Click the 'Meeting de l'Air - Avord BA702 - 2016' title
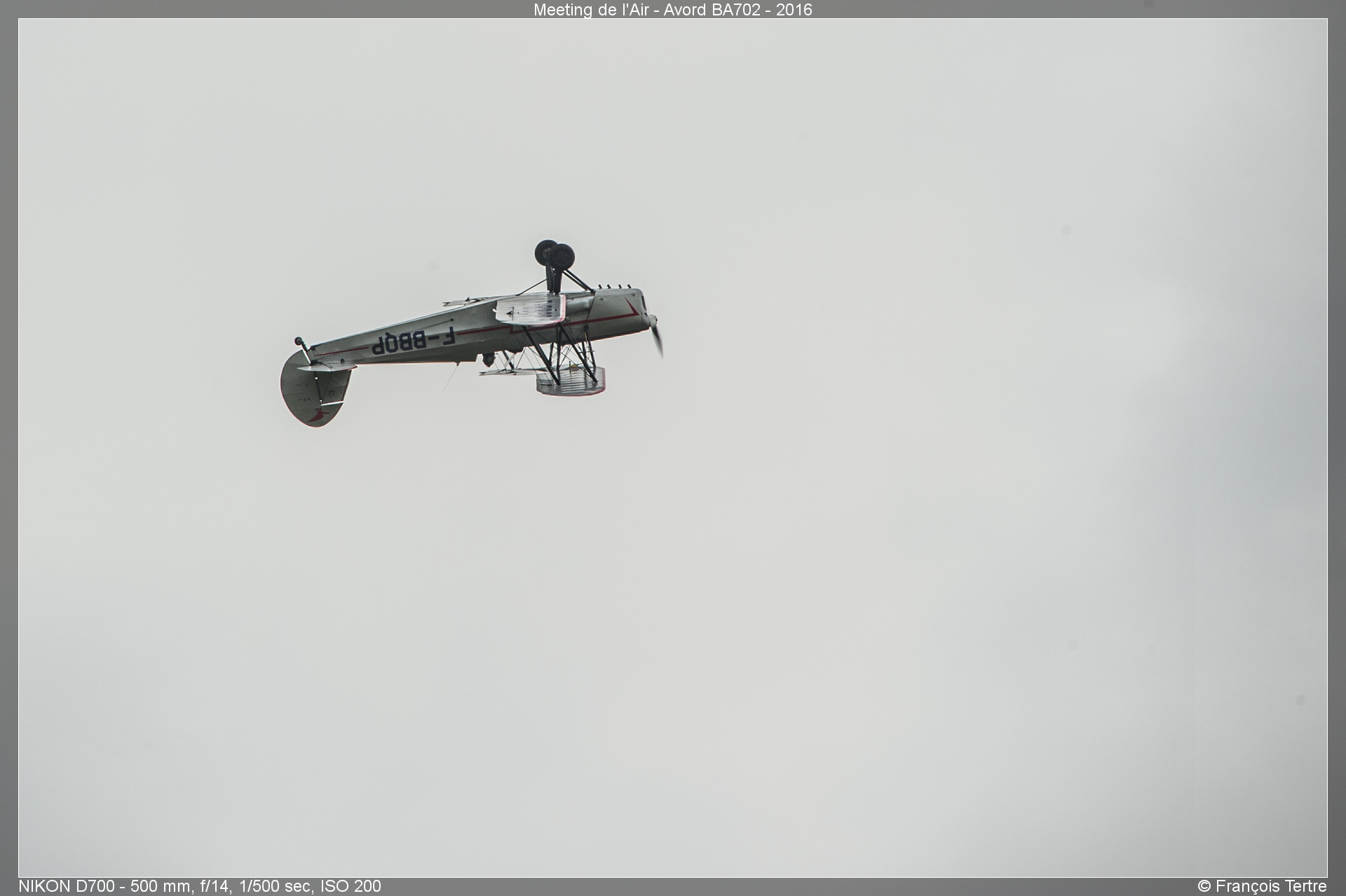The height and width of the screenshot is (896, 1346). tap(672, 10)
